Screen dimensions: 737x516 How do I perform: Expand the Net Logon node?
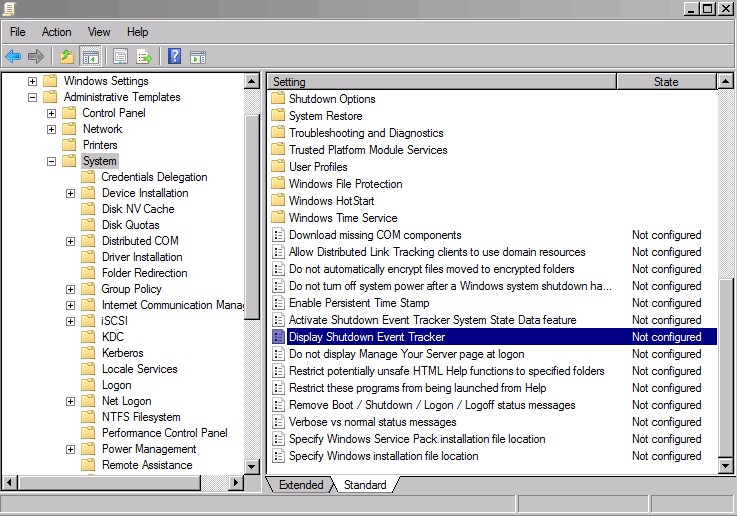(70, 401)
